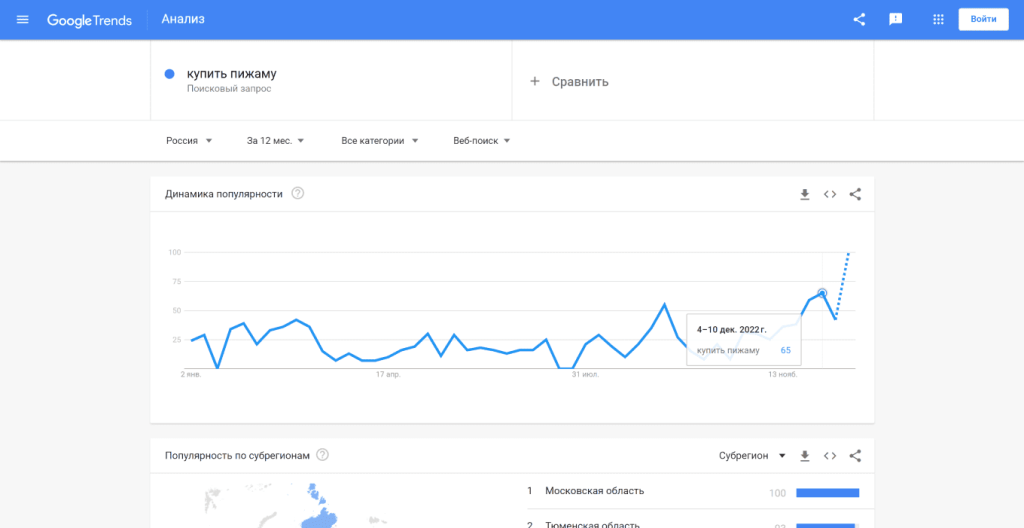This screenshot has height=528, width=1024.
Task: Open help icon next to Динамика популярности
Action: click(297, 194)
